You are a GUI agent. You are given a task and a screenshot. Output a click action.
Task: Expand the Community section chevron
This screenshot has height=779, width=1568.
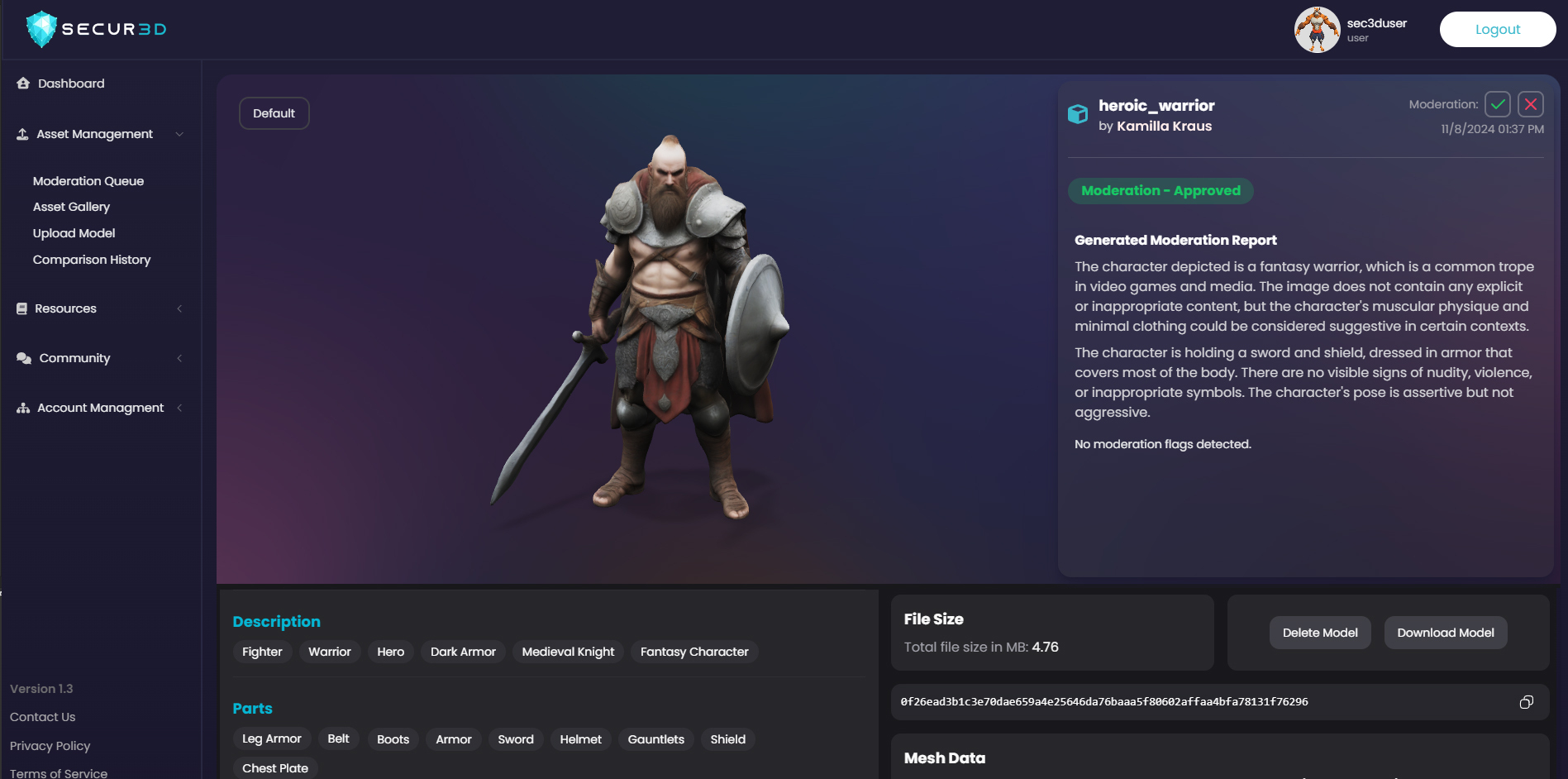[179, 358]
